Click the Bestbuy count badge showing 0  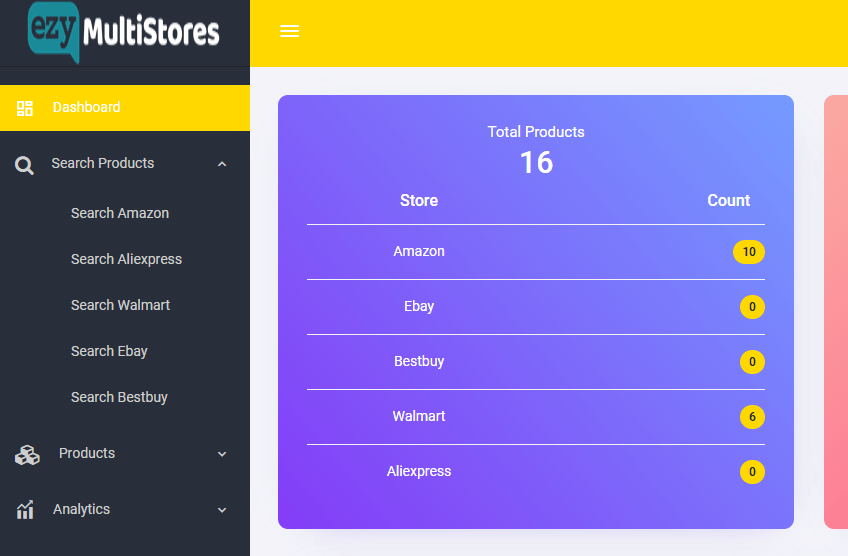tap(752, 362)
